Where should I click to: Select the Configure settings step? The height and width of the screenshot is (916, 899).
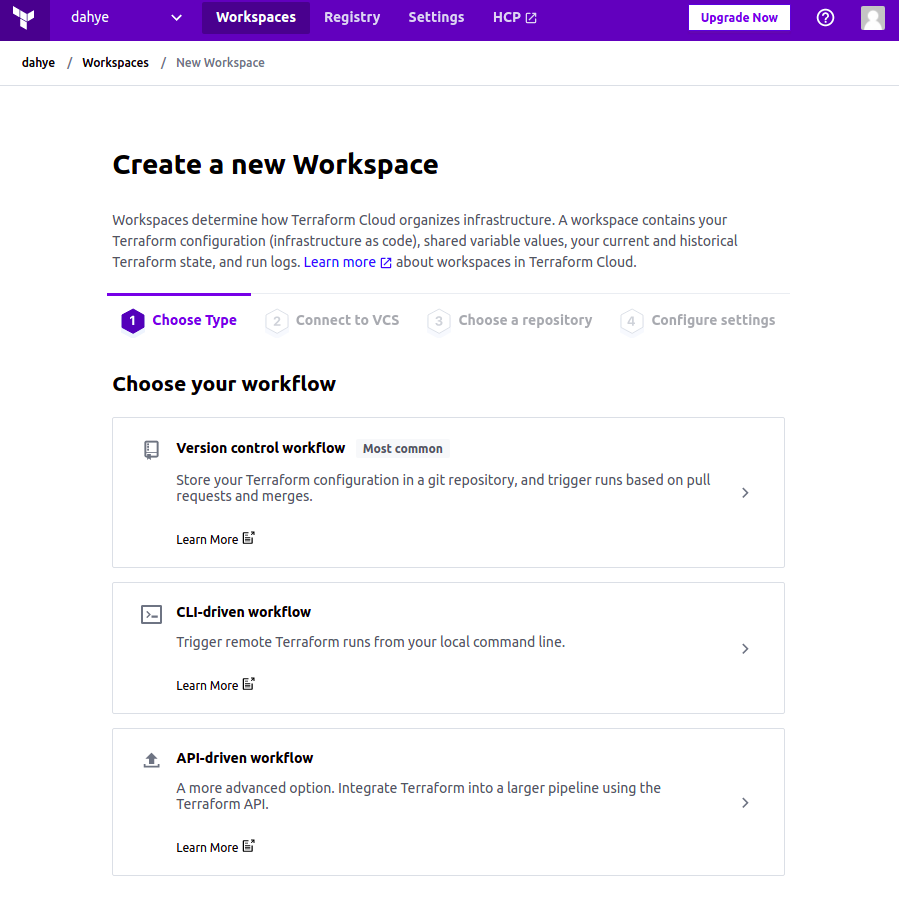point(697,320)
